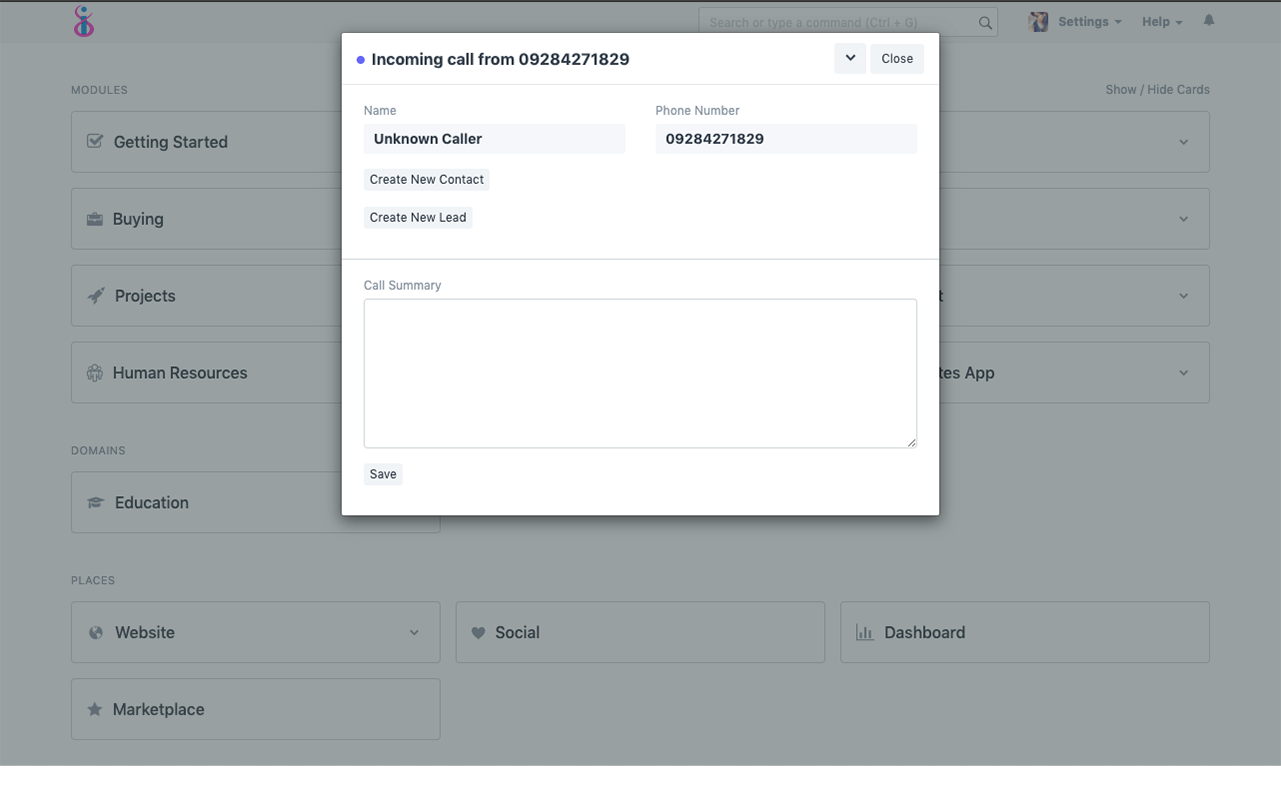Screen dimensions: 1281x800
Task: Click the search magnifying glass icon
Action: tap(984, 21)
